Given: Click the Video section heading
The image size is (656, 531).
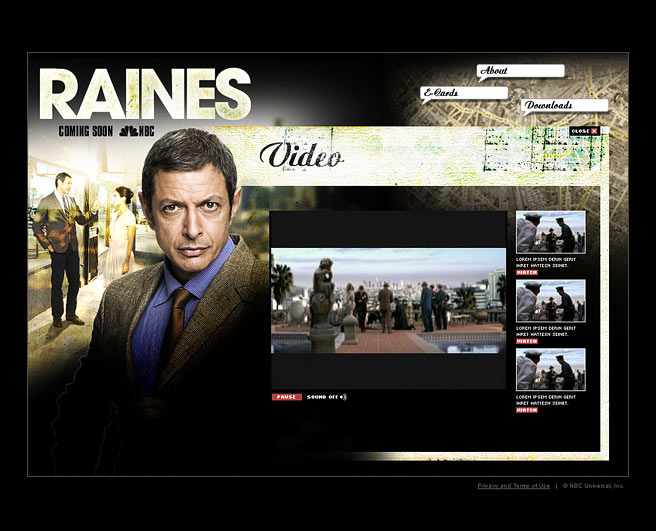Looking at the screenshot, I should point(301,156).
